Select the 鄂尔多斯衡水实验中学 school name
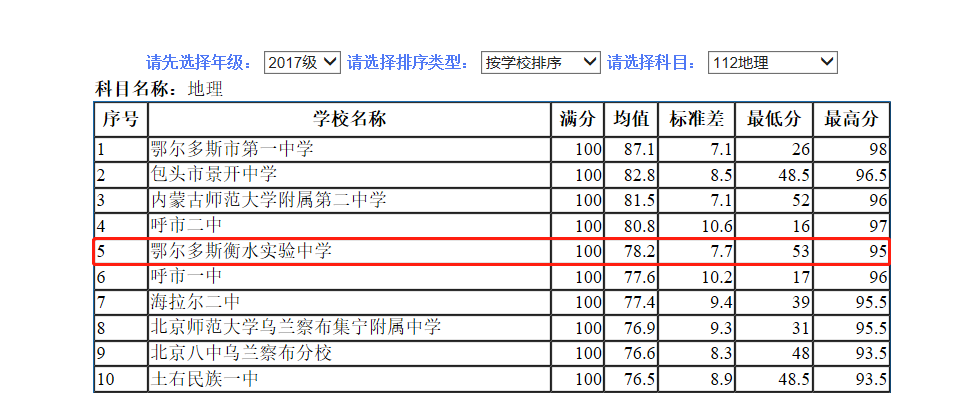Image resolution: width=977 pixels, height=393 pixels. [x=241, y=252]
